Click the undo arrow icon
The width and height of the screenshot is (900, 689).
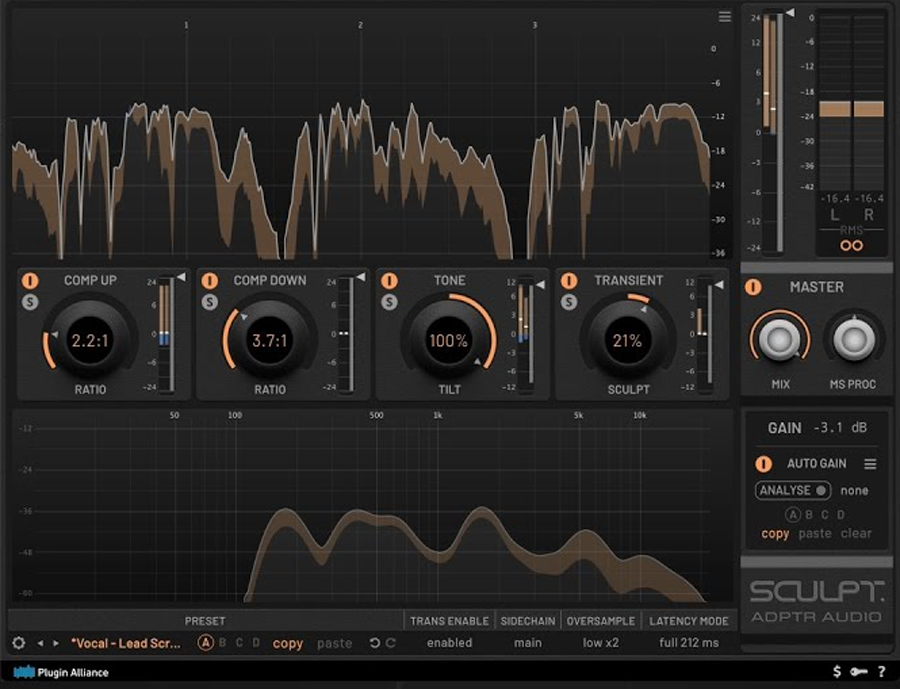(x=374, y=643)
